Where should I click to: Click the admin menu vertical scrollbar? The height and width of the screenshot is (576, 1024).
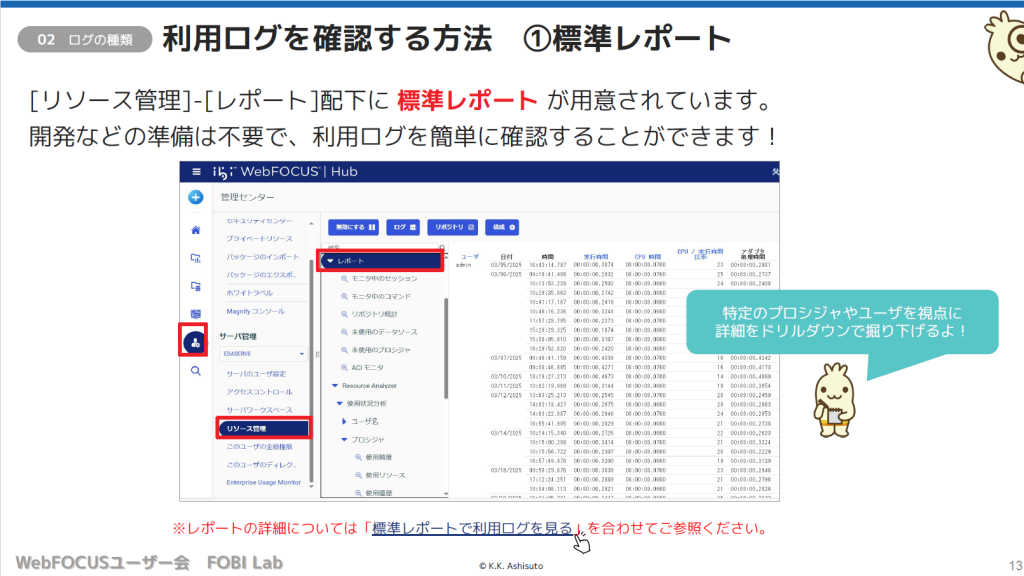pyautogui.click(x=312, y=371)
